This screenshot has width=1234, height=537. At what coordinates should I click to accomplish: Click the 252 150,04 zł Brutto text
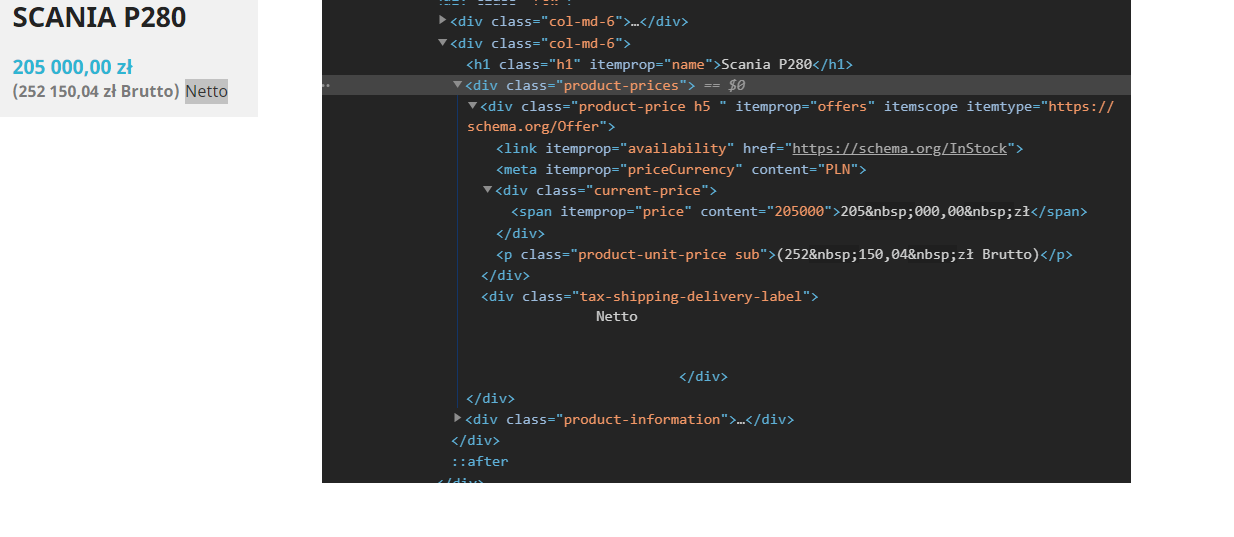(96, 92)
